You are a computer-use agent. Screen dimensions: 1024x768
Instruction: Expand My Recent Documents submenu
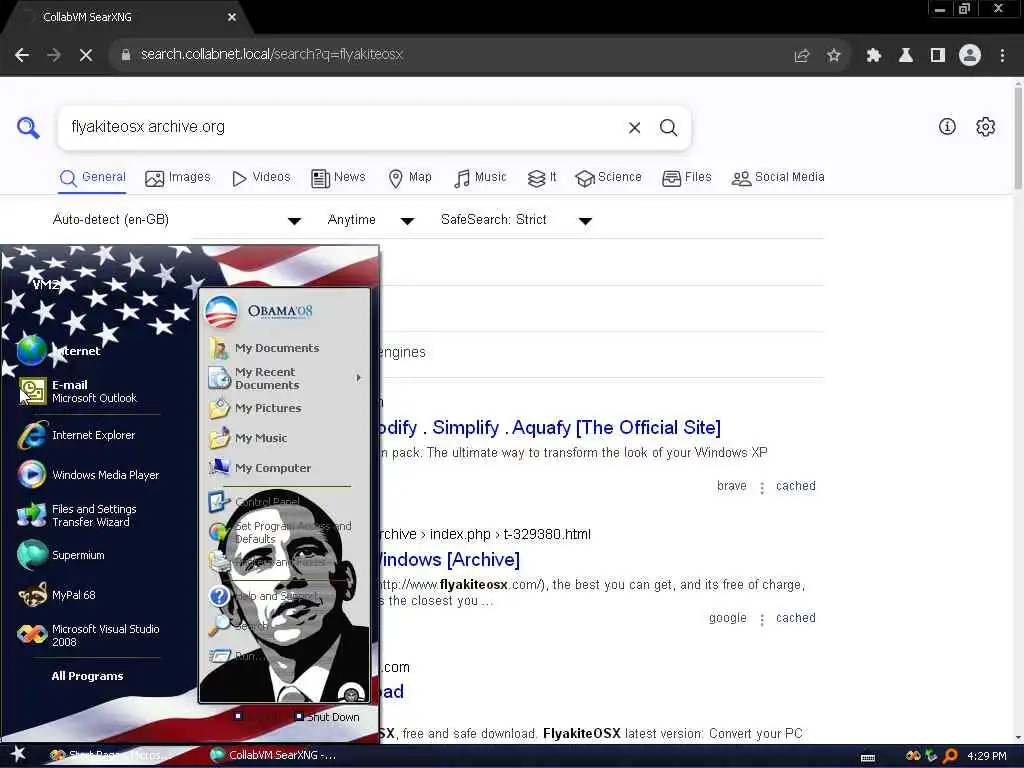[283, 378]
